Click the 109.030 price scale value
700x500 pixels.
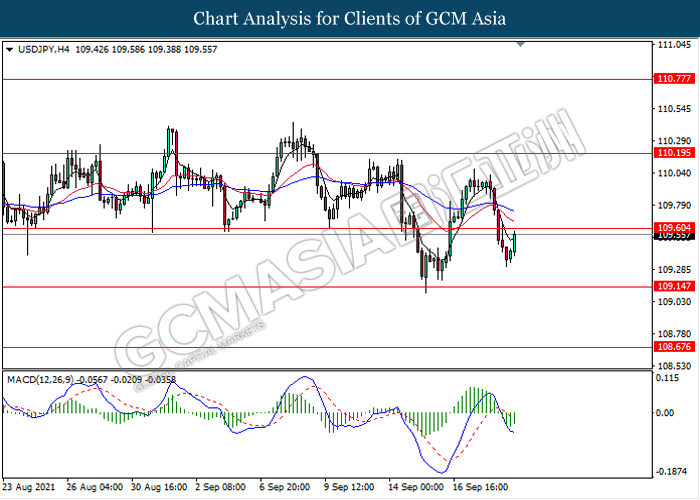point(674,302)
